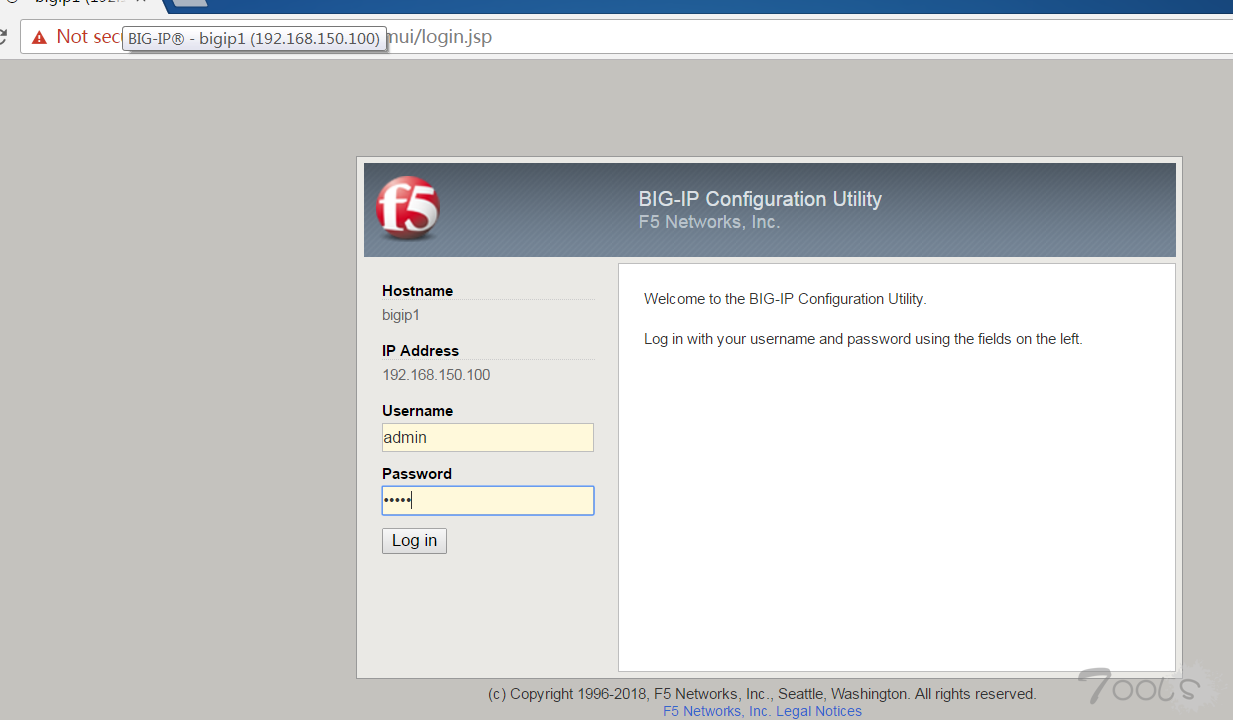Open the F5 Networks, Inc. Legal Notices link

(x=762, y=711)
